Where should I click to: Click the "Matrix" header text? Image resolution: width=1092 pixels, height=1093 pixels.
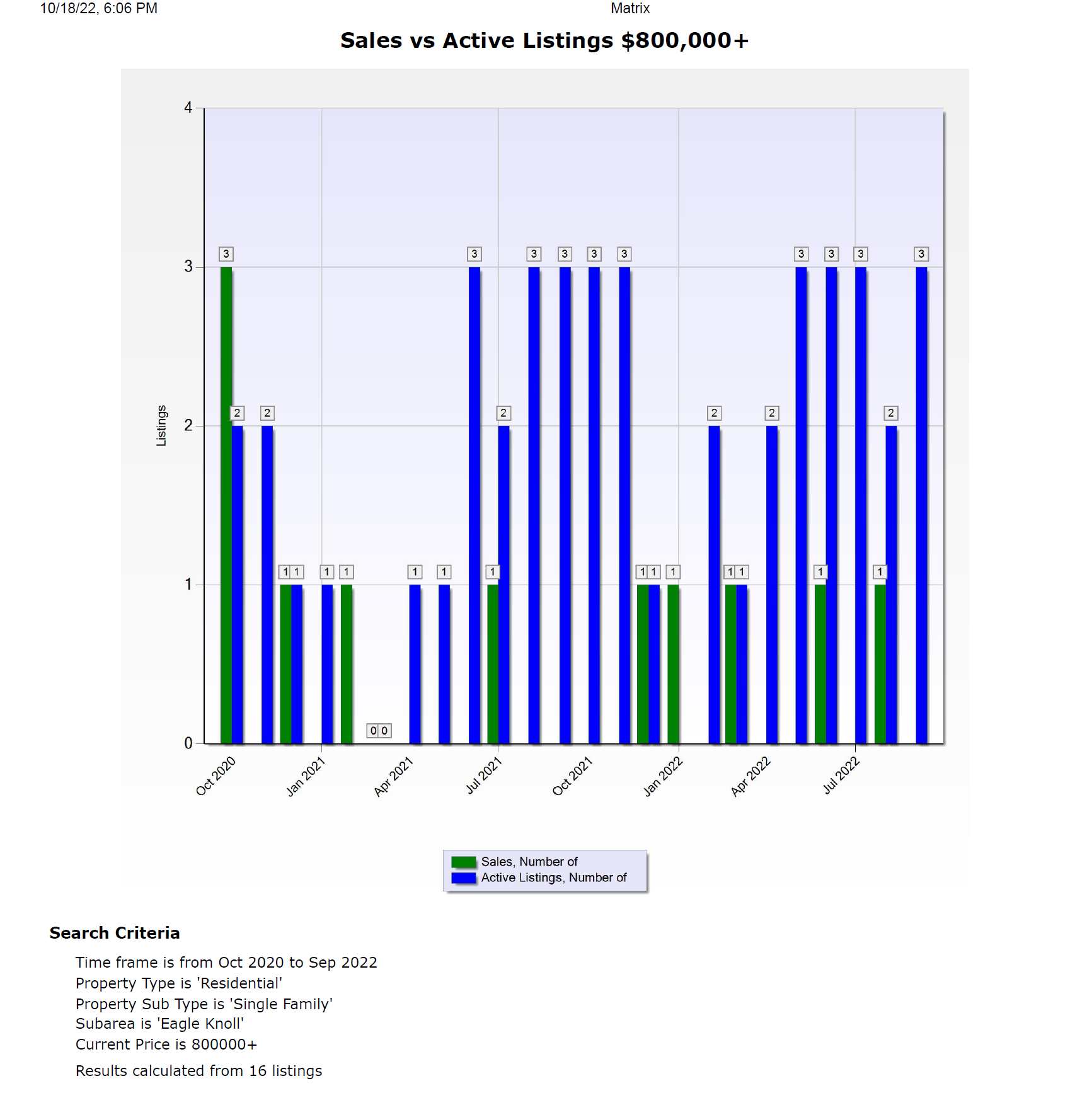[x=630, y=8]
